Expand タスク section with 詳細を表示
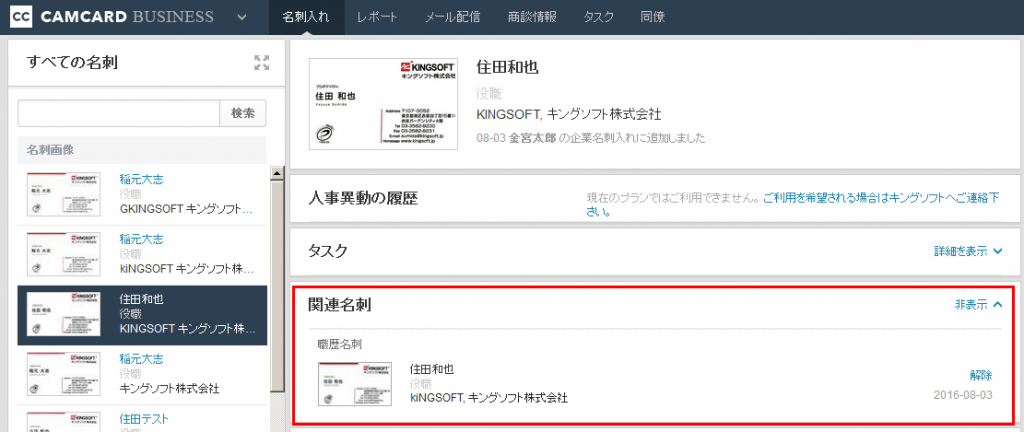The height and width of the screenshot is (432, 1024). coord(968,251)
